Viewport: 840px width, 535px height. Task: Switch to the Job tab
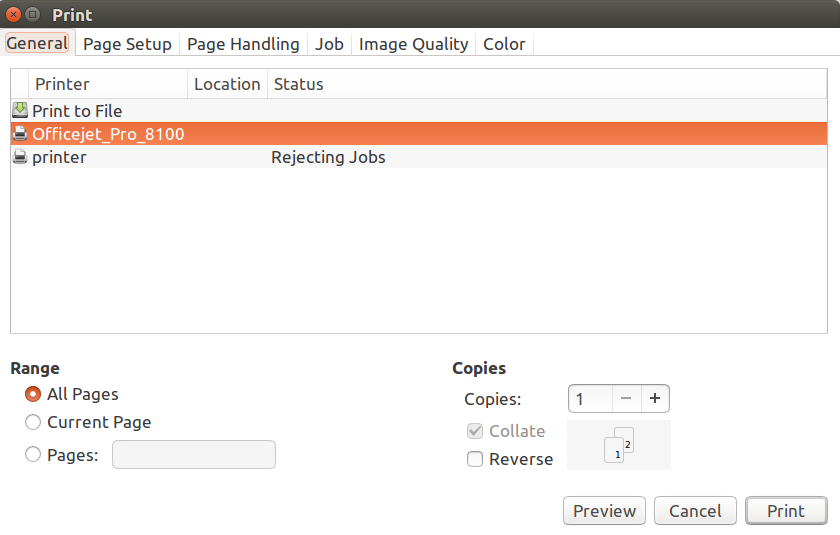click(329, 44)
